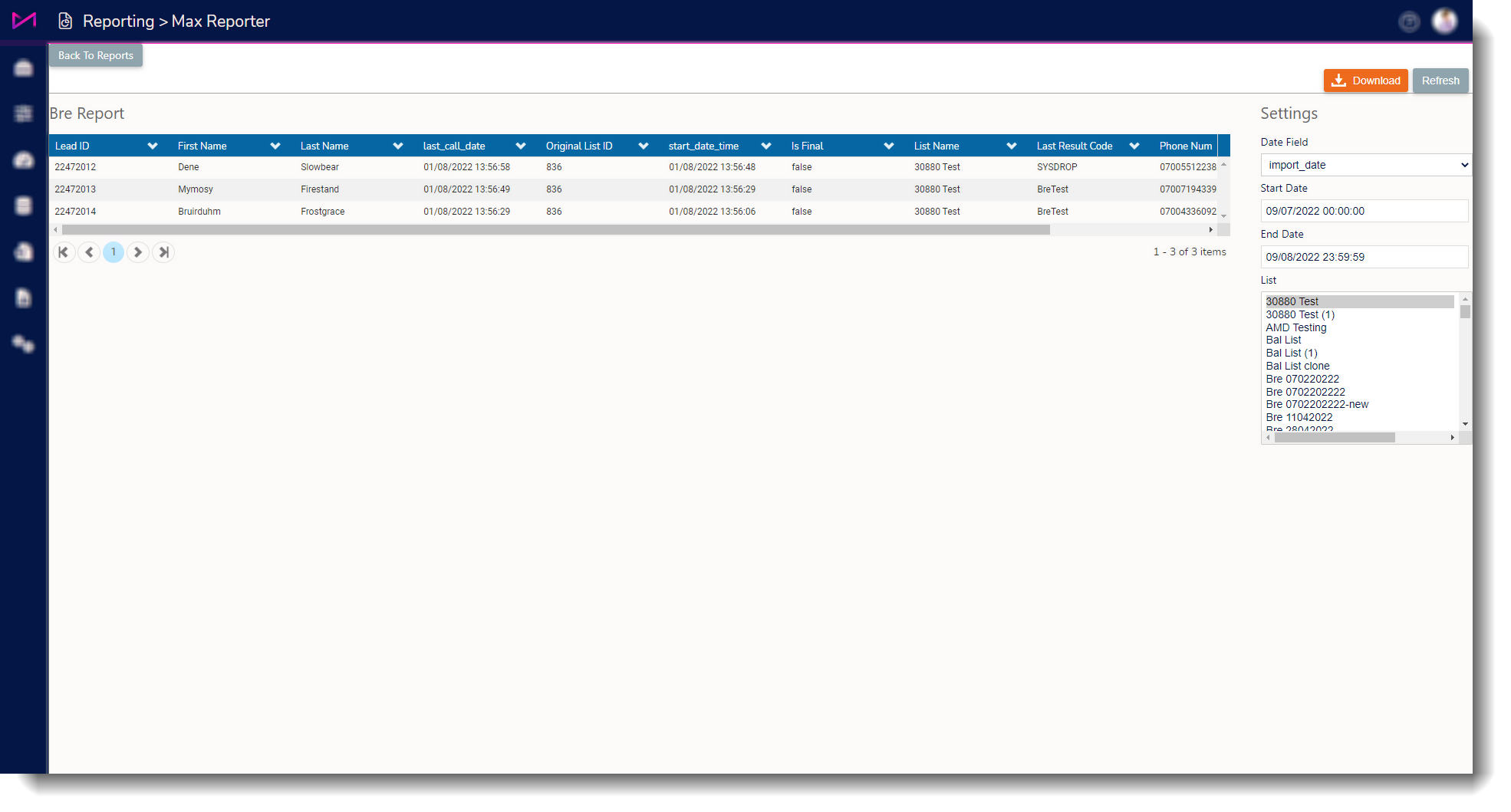
Task: Click Lead ID cell 22472012
Action: tap(75, 167)
